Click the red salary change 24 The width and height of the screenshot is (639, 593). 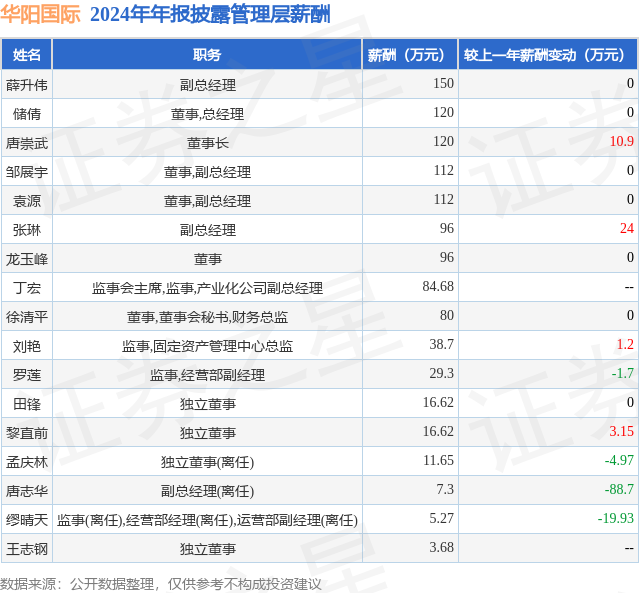[x=627, y=228]
